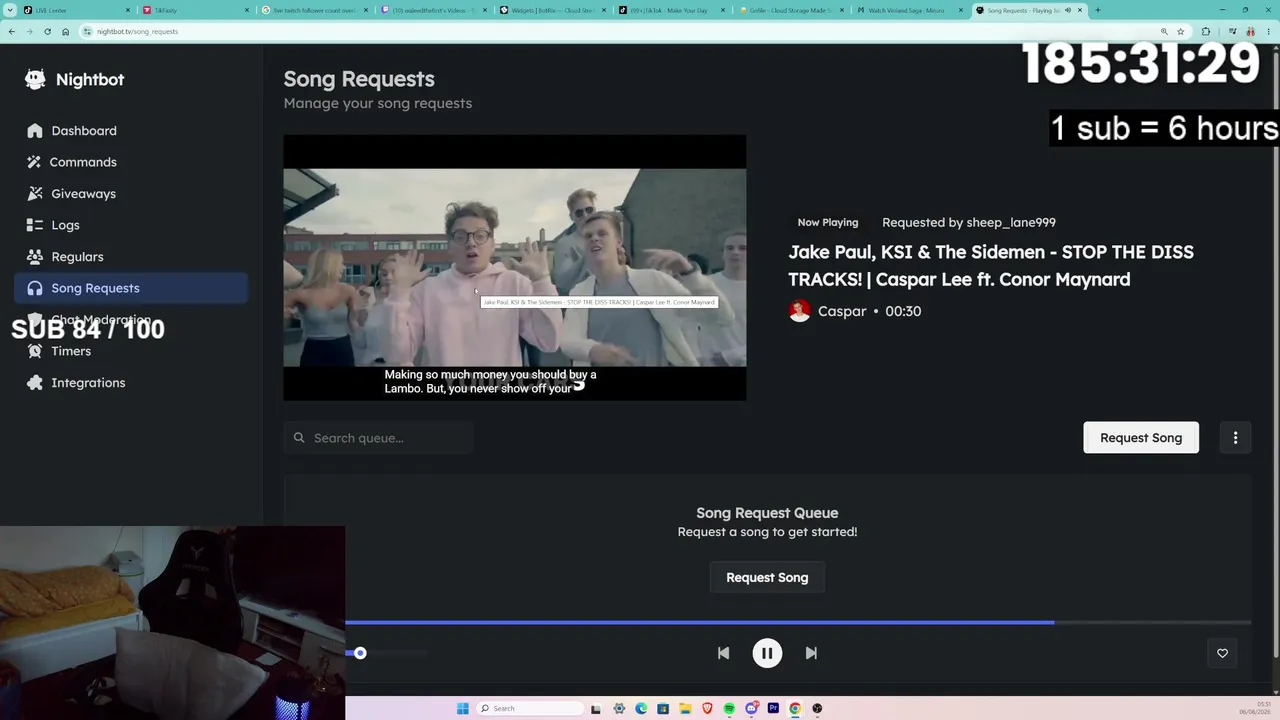Select Song Requests in sidebar
This screenshot has height=720, width=1280.
point(131,288)
